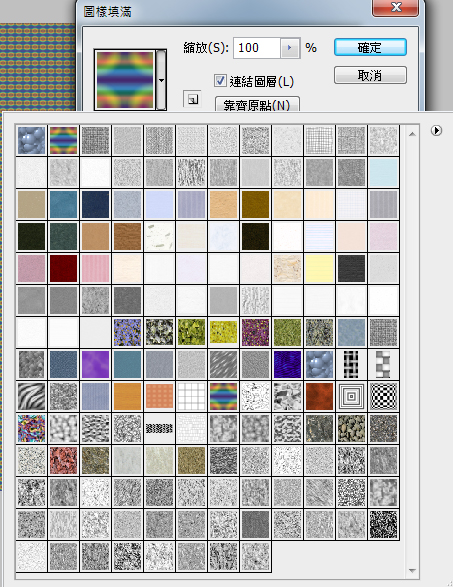Select the black basket weave pattern

coord(351,364)
